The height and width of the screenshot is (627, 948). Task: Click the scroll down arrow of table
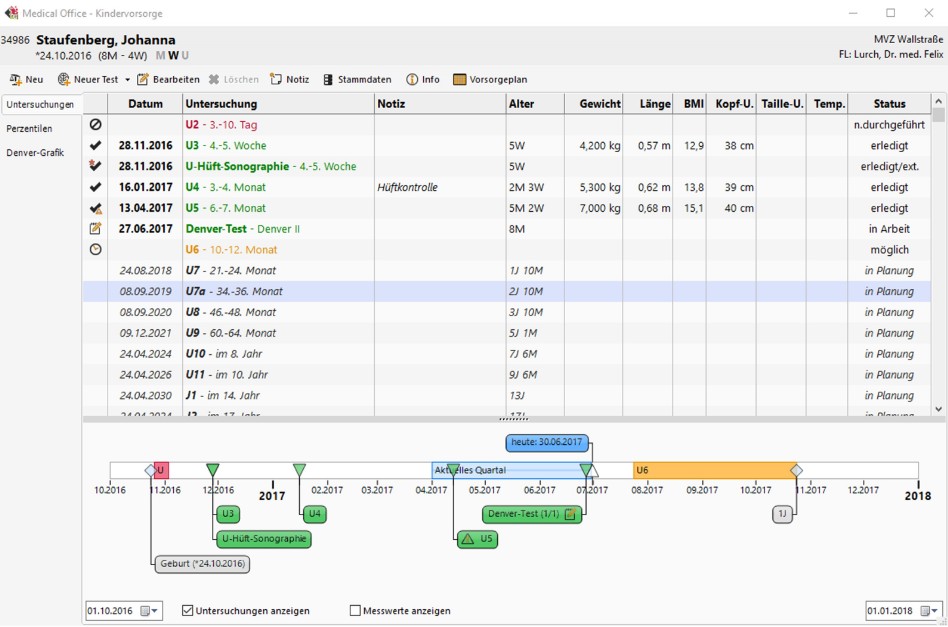(x=938, y=409)
